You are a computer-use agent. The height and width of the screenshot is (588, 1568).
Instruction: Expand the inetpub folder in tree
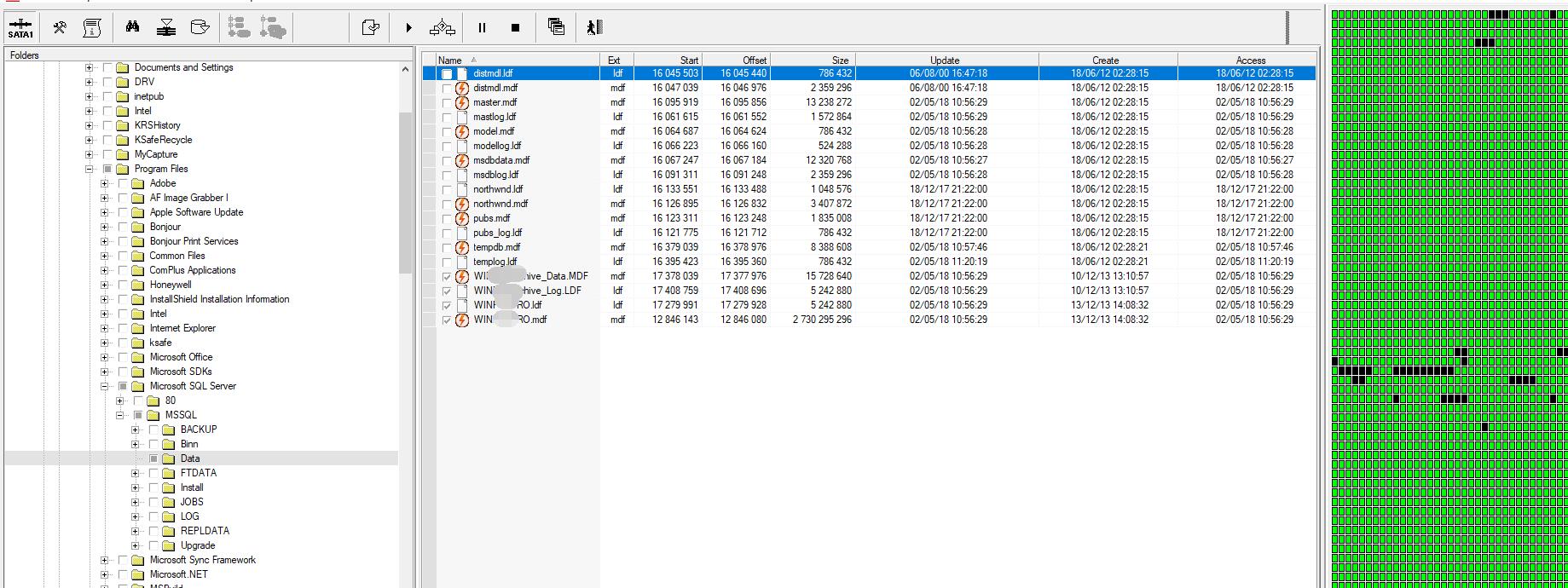(x=90, y=96)
